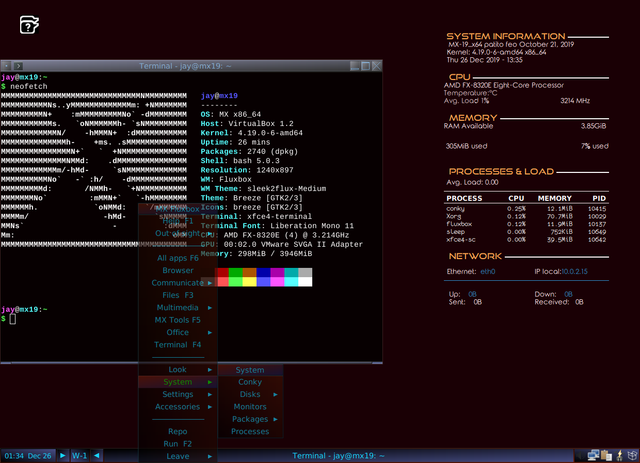The width and height of the screenshot is (640, 463).
Task: Click the conky process row
Action: click(526, 209)
